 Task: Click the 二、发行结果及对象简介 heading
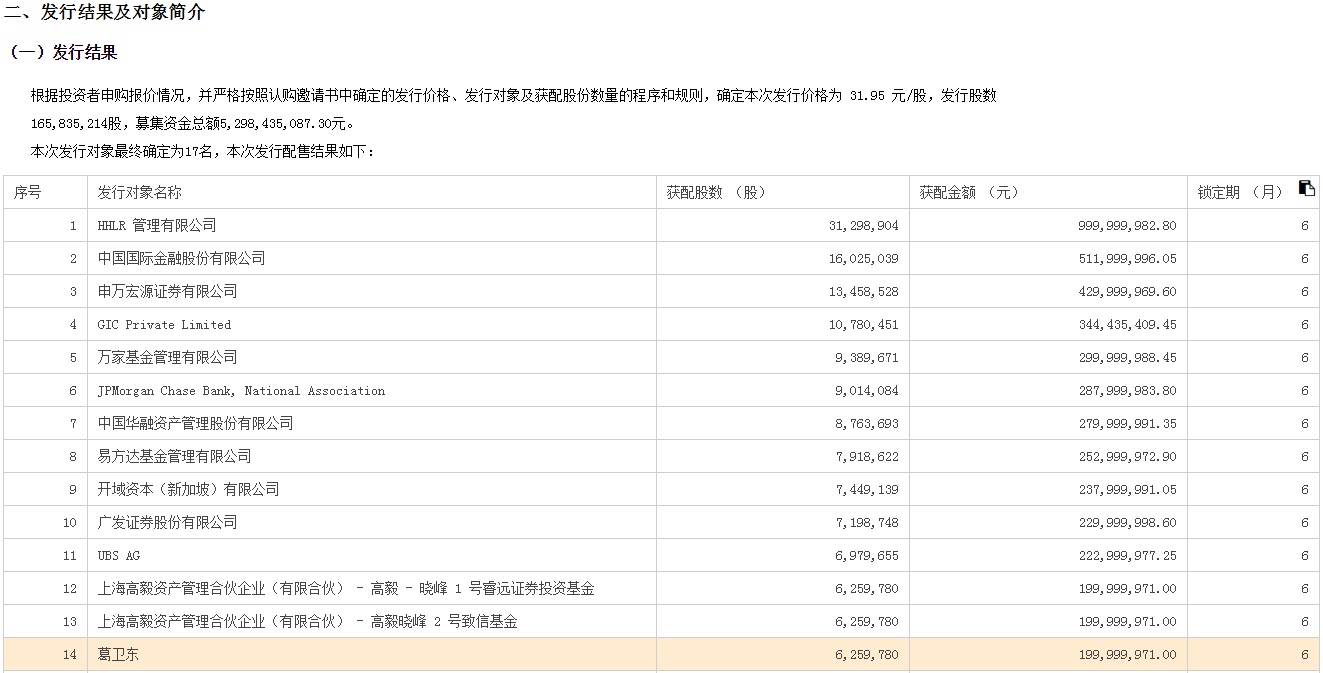point(104,13)
